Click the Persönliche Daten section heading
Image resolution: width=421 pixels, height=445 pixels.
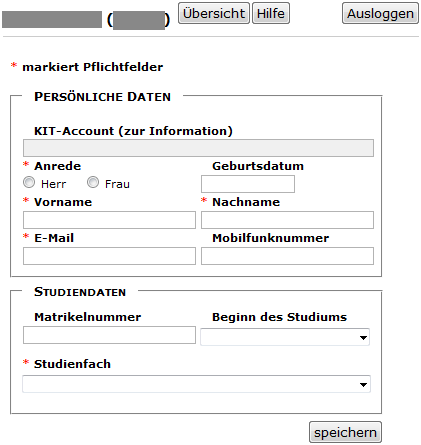point(102,97)
